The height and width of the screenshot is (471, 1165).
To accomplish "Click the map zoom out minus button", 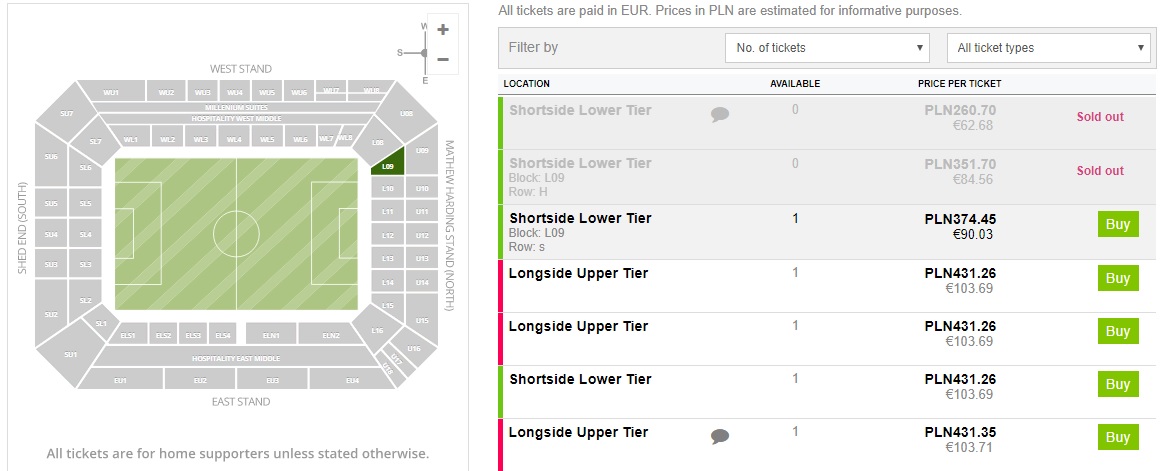I will (x=443, y=59).
